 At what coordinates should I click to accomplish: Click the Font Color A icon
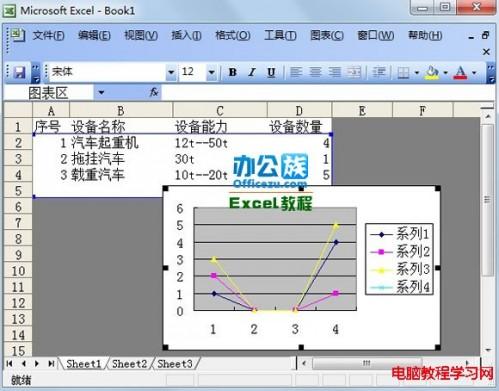(460, 72)
